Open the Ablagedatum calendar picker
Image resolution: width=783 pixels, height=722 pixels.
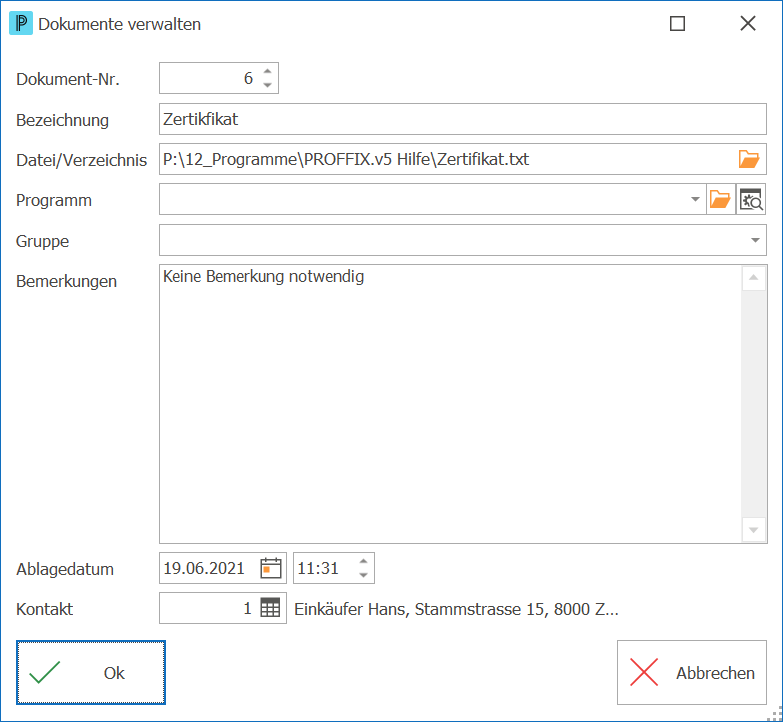pos(271,568)
